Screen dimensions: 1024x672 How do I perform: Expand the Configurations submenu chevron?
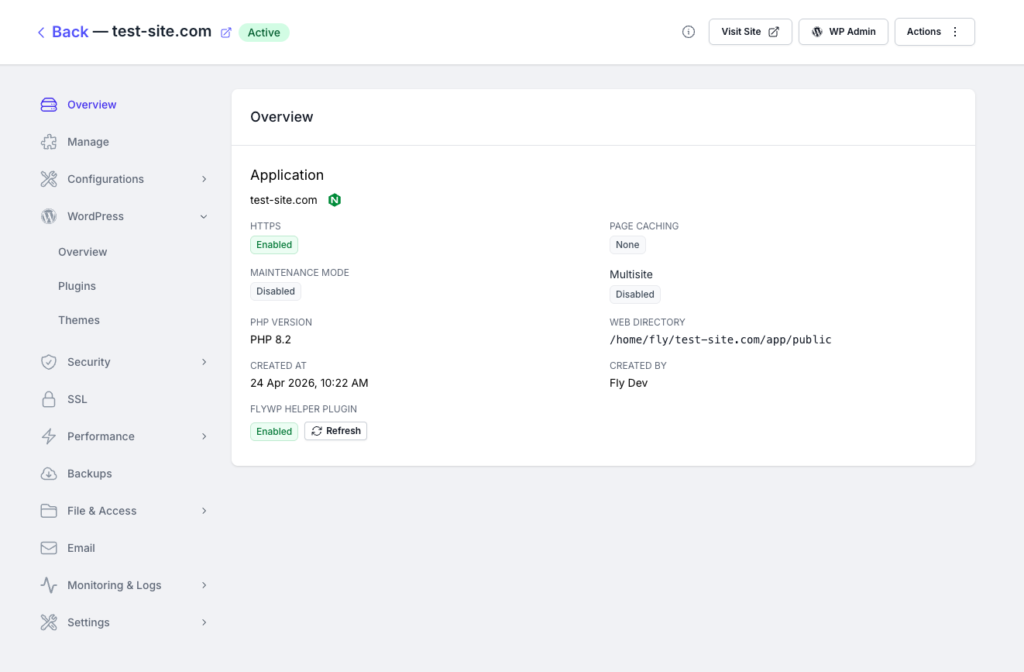pos(204,179)
